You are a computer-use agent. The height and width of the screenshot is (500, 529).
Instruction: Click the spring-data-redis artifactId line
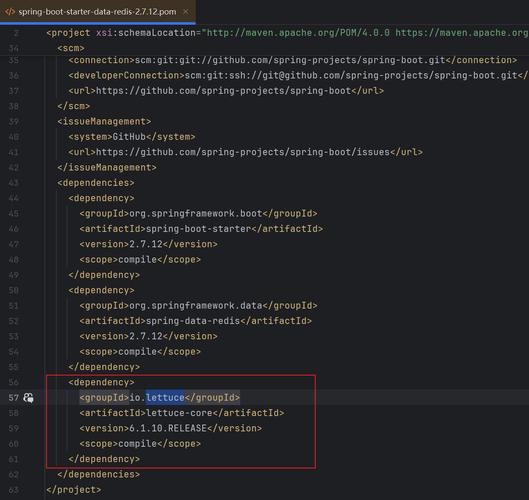[x=196, y=321]
